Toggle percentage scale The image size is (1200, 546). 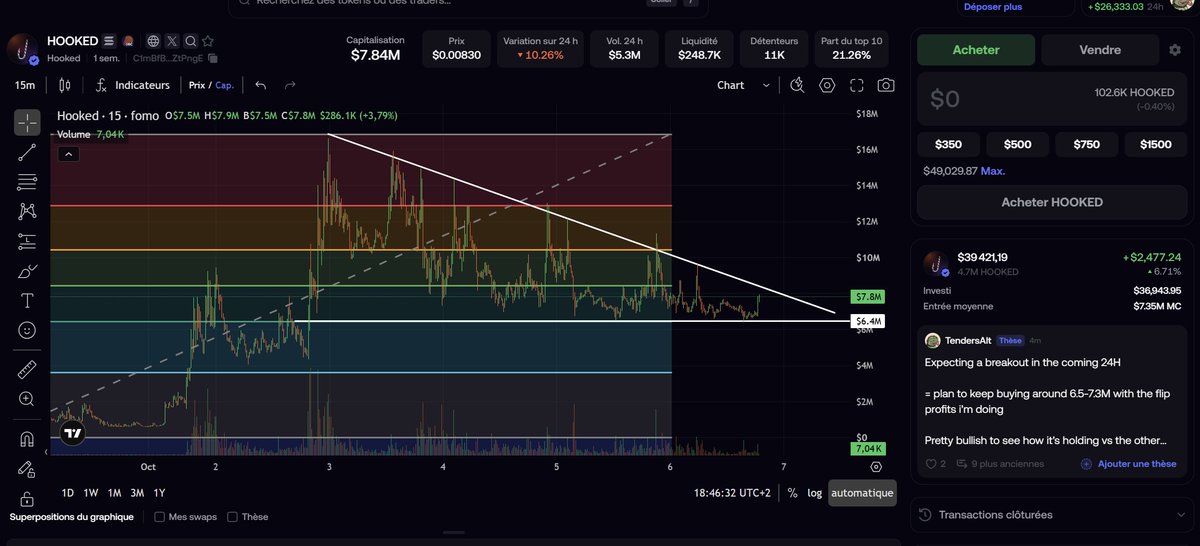793,493
